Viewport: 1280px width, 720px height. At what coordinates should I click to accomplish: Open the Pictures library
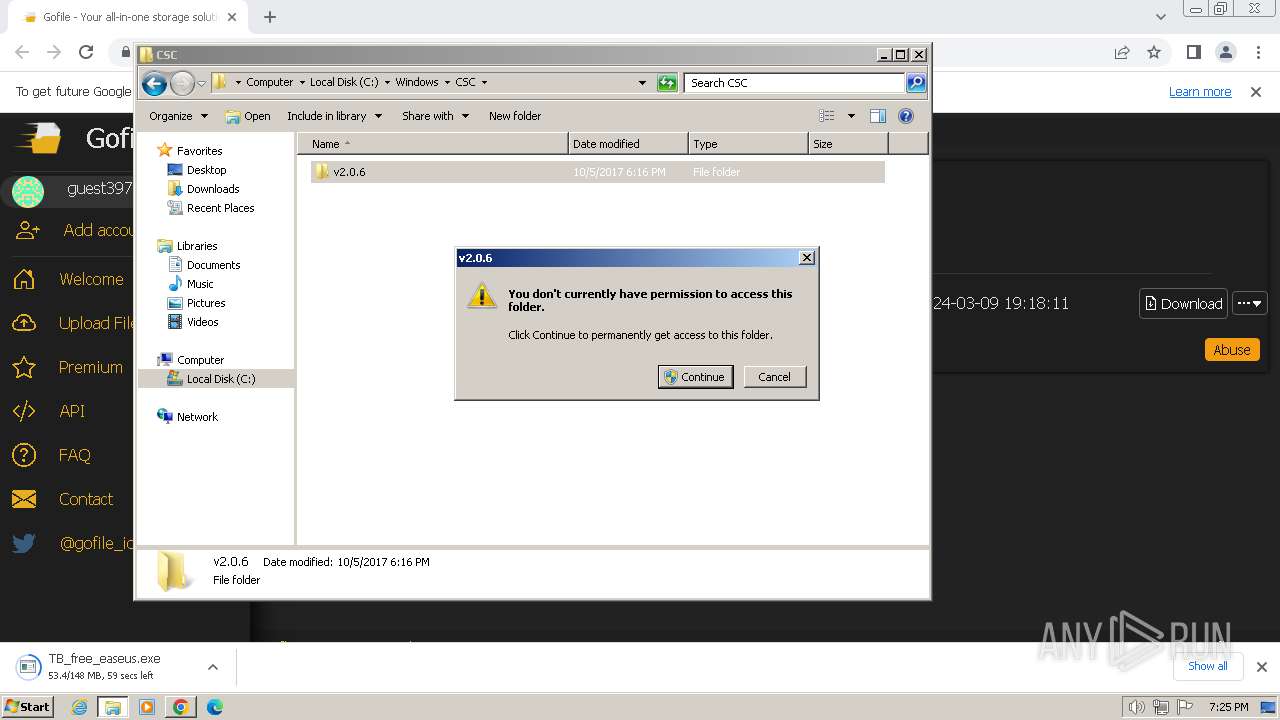click(x=206, y=303)
